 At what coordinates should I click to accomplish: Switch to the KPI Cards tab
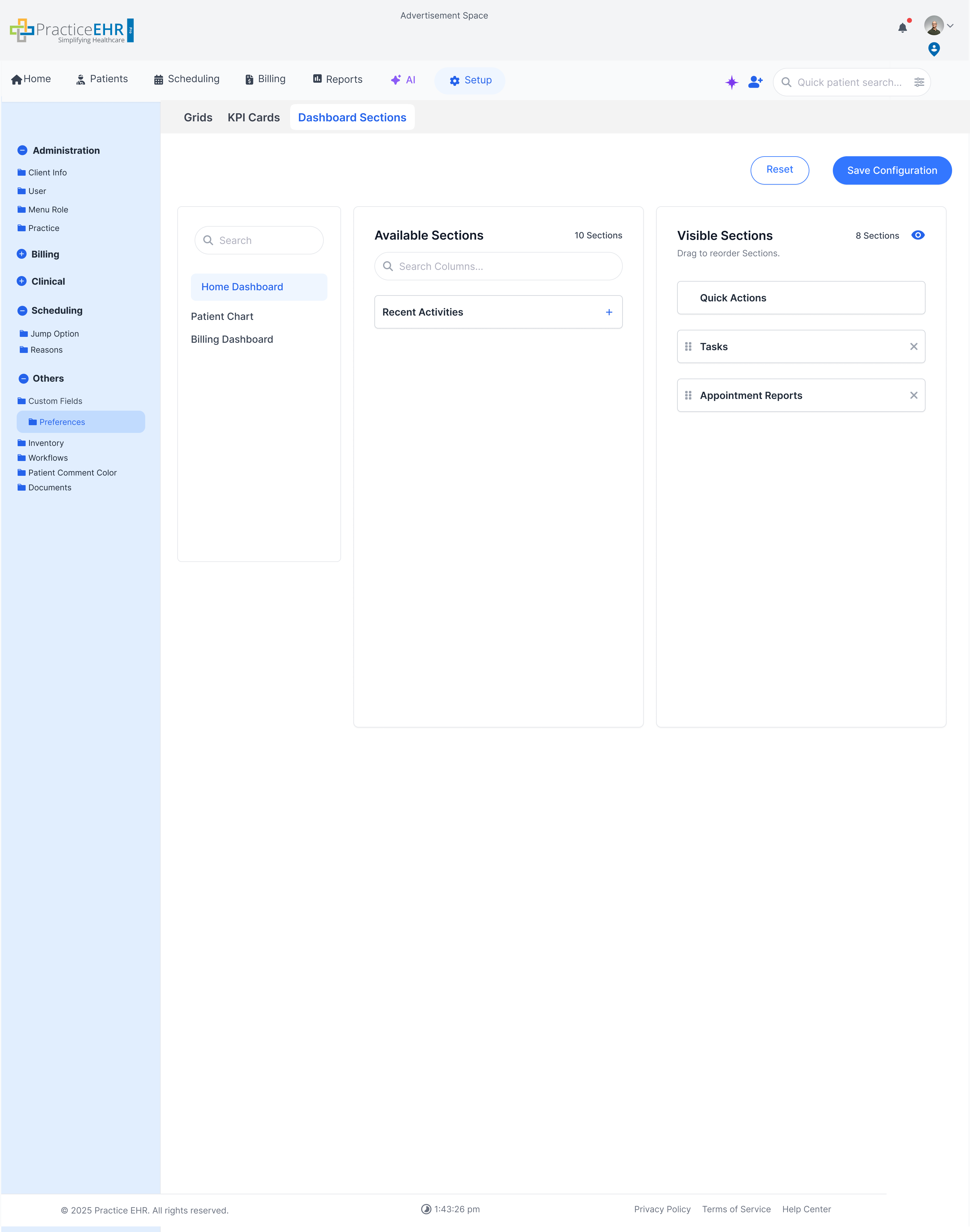point(253,117)
